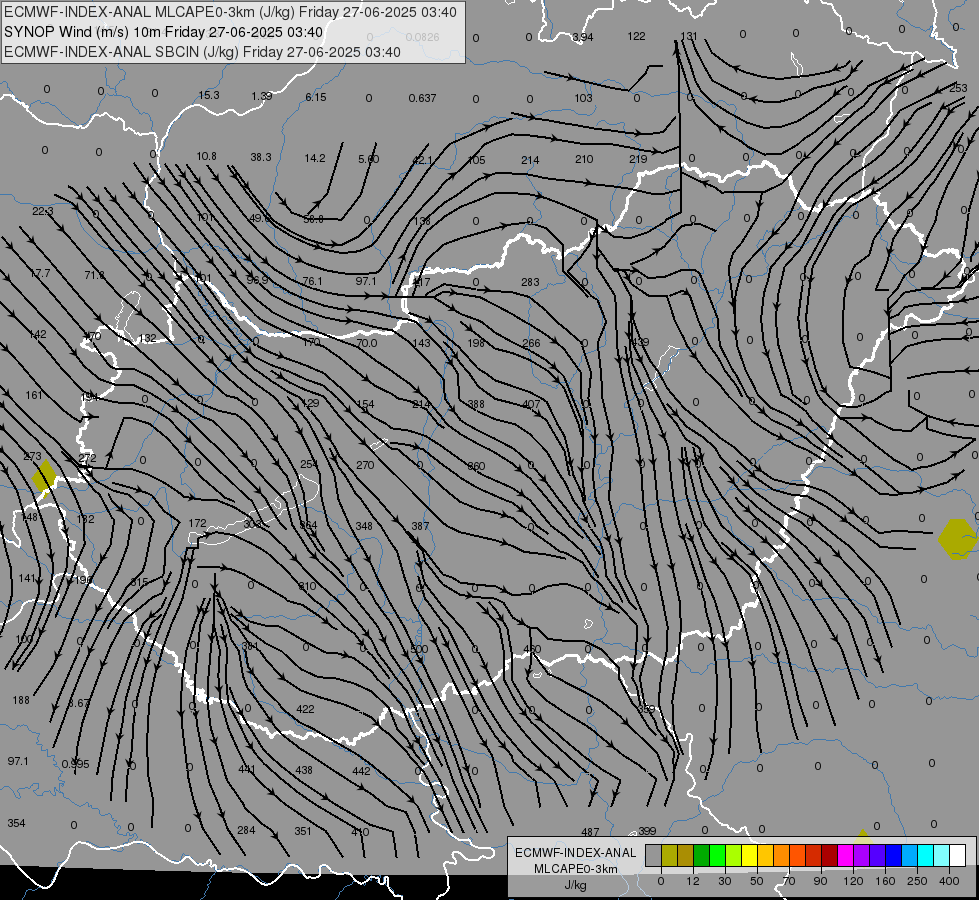The width and height of the screenshot is (979, 900).
Task: Click the 'J/kg' unit label in legend
Action: pos(576,885)
